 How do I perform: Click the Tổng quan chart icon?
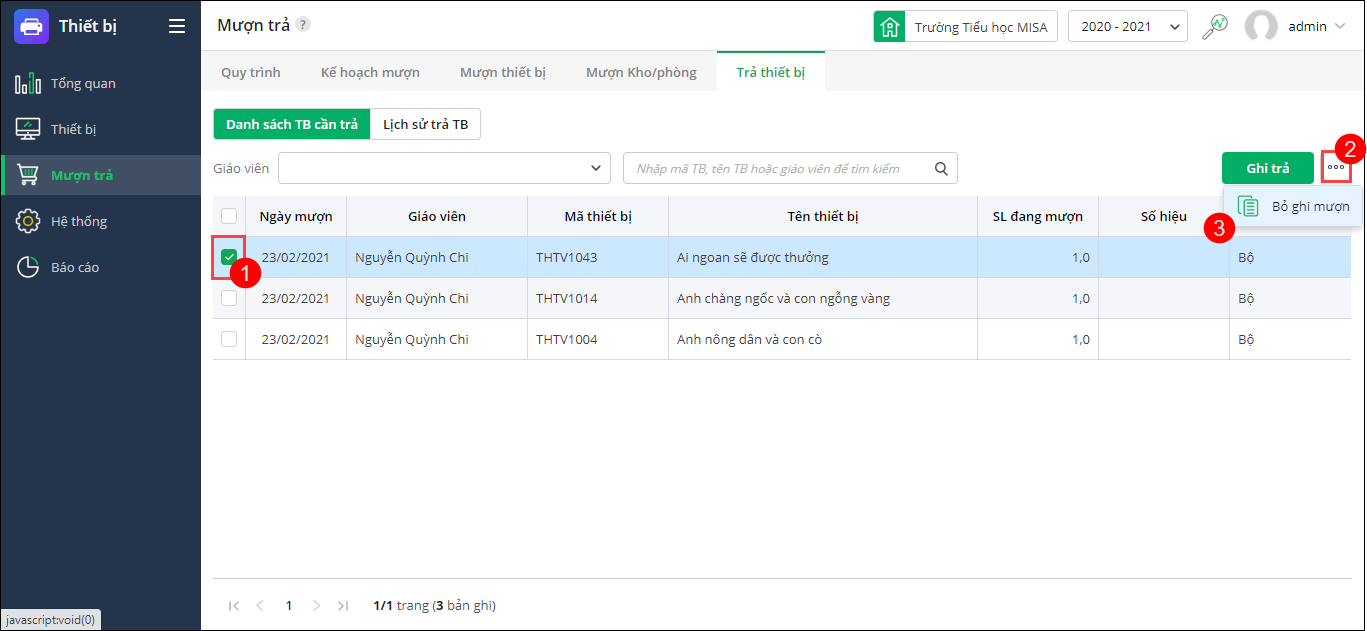pyautogui.click(x=28, y=83)
